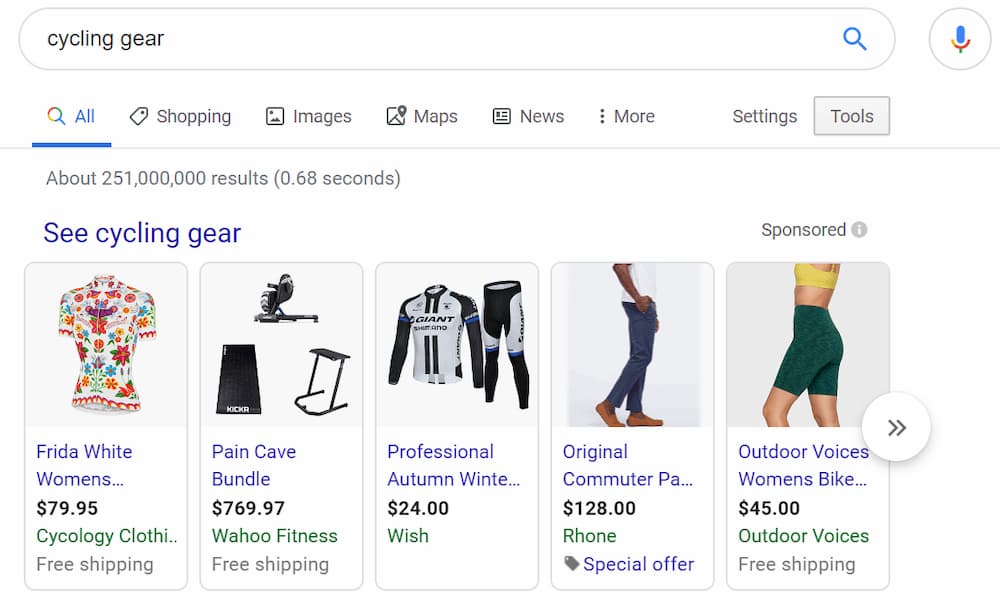
Task: Click the green Outdoor Voices seller name
Action: [804, 536]
